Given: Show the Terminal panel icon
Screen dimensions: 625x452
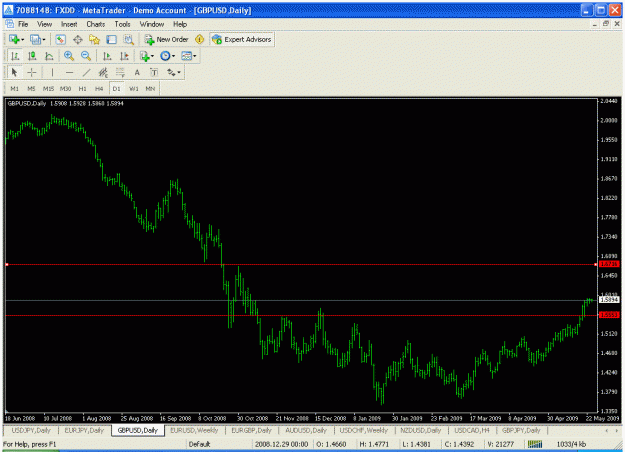Looking at the screenshot, I should (111, 39).
